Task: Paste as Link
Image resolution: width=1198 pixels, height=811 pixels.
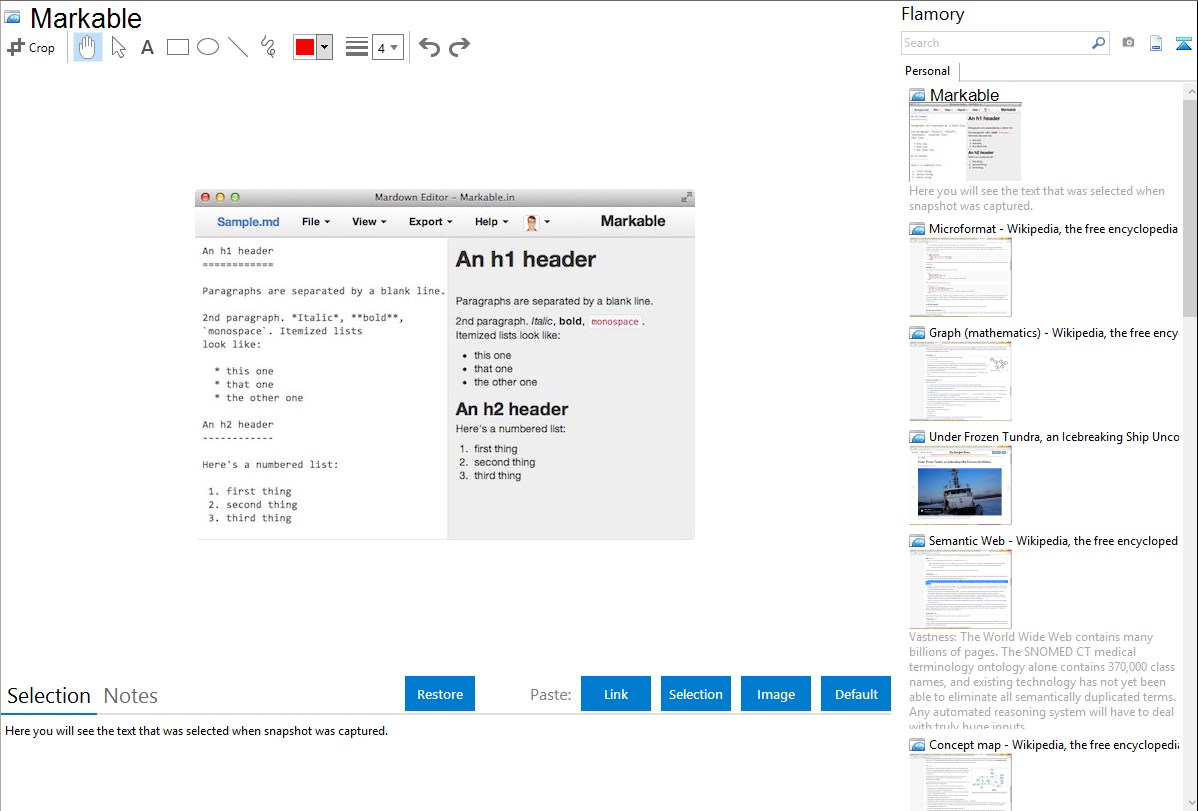Action: point(616,694)
